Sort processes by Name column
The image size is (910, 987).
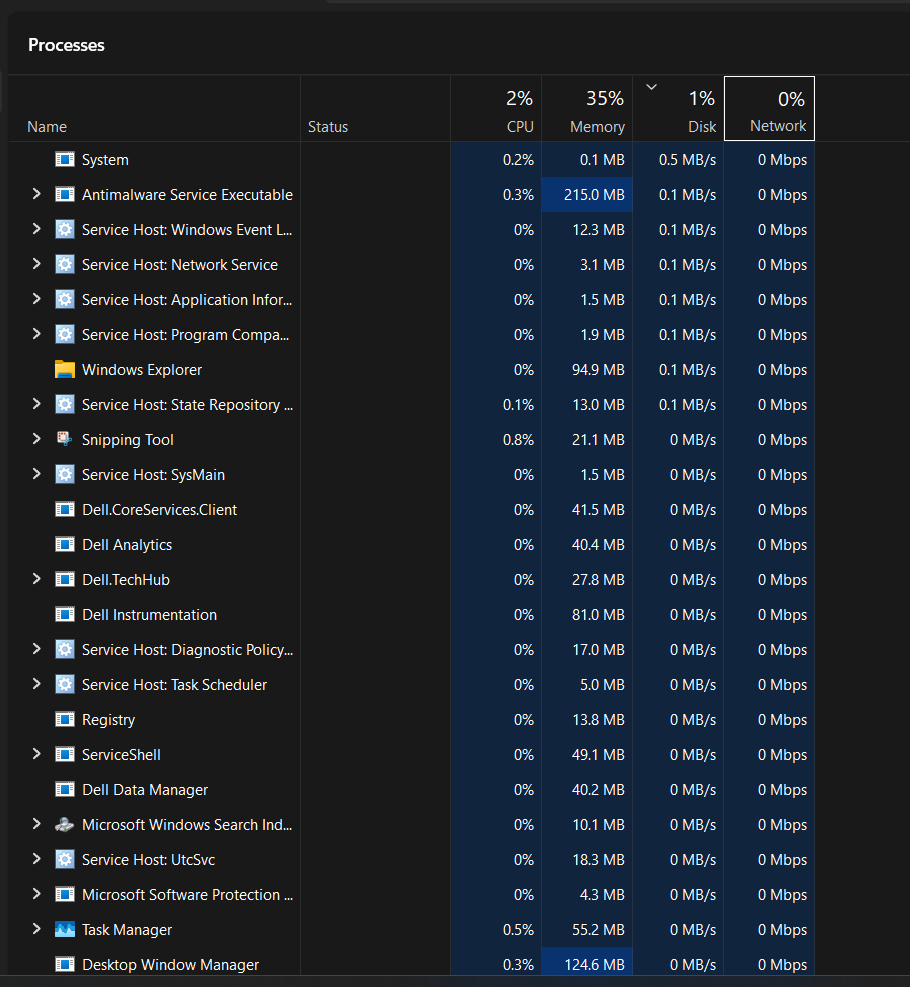pos(154,109)
